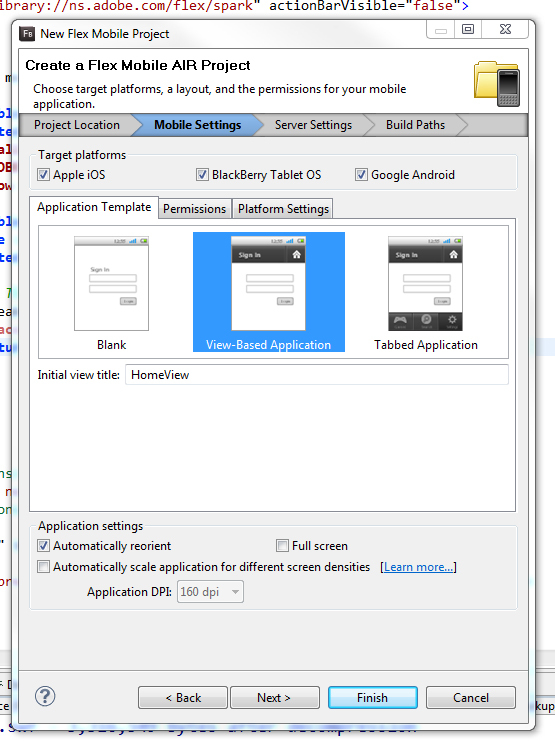The width and height of the screenshot is (555, 742).
Task: Maximize the New Flex Mobile Project dialog
Action: pyautogui.click(x=468, y=29)
